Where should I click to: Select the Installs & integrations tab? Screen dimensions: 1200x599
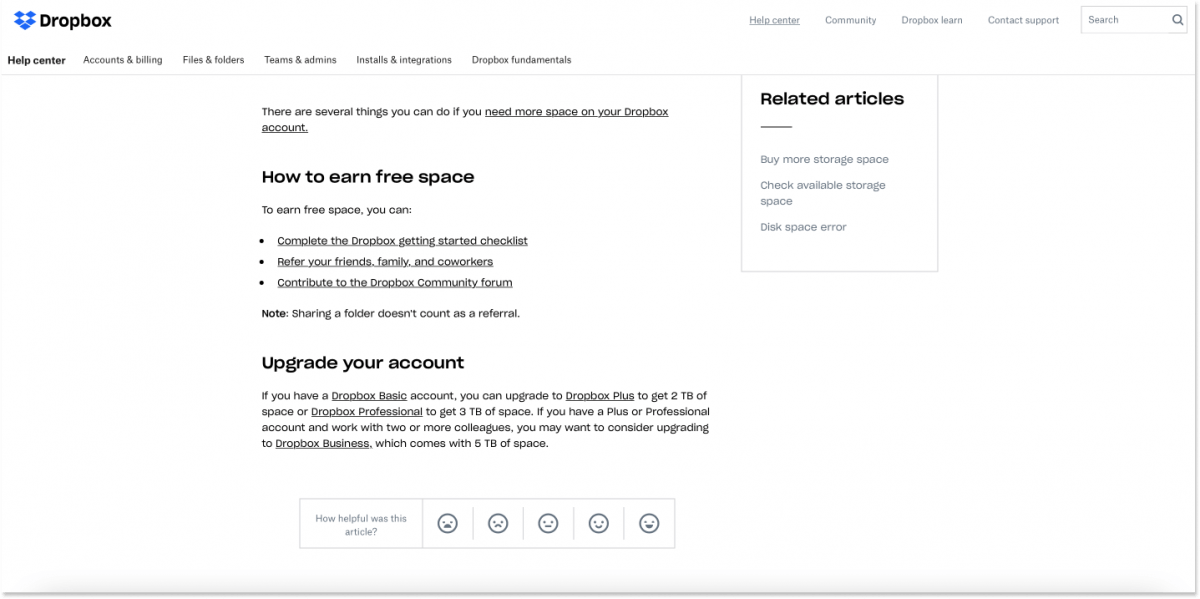403,60
